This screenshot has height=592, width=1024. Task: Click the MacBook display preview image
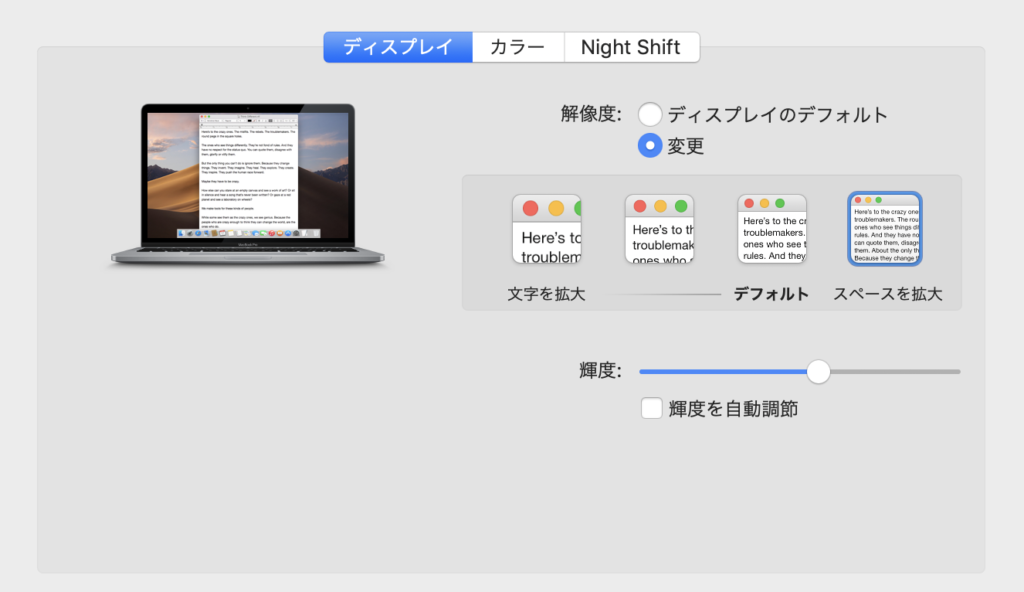coord(248,184)
